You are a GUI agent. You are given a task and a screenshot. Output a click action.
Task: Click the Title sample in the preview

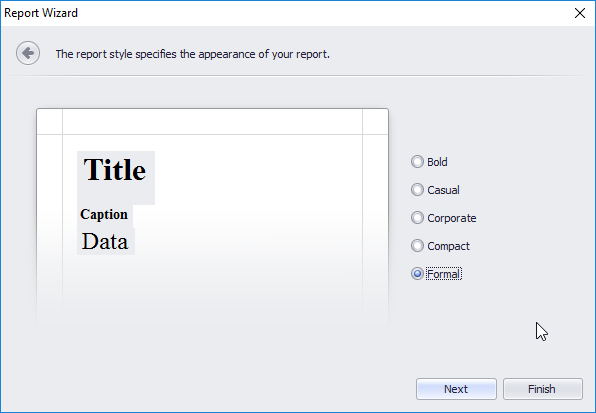click(116, 177)
